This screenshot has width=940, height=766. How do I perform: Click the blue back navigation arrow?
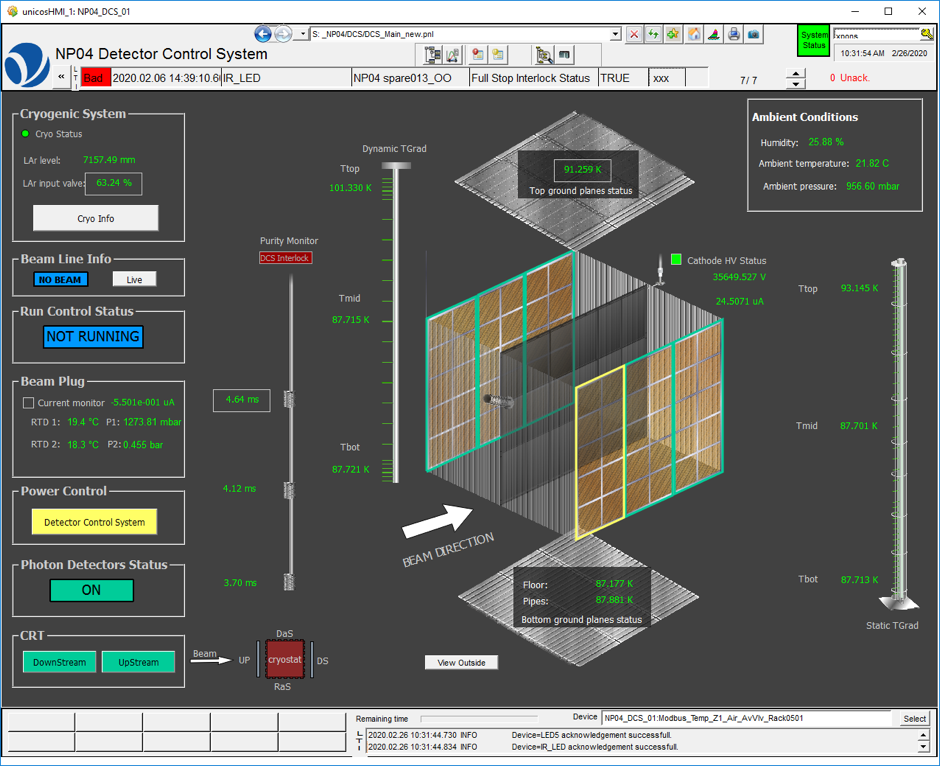264,34
